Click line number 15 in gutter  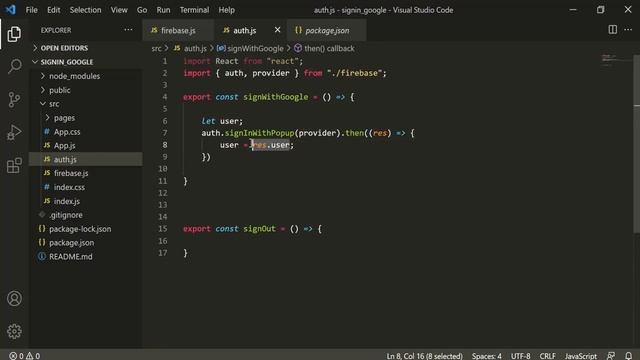coord(163,229)
